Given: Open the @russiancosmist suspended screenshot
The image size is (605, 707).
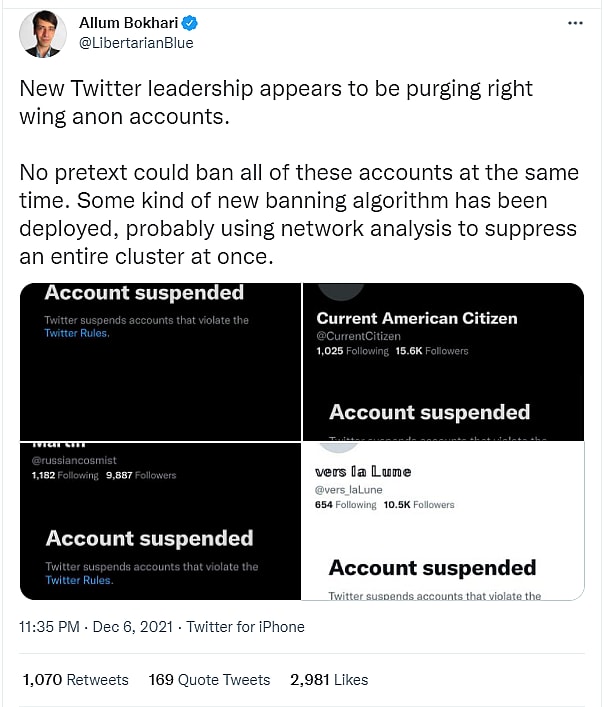Looking at the screenshot, I should click(160, 521).
